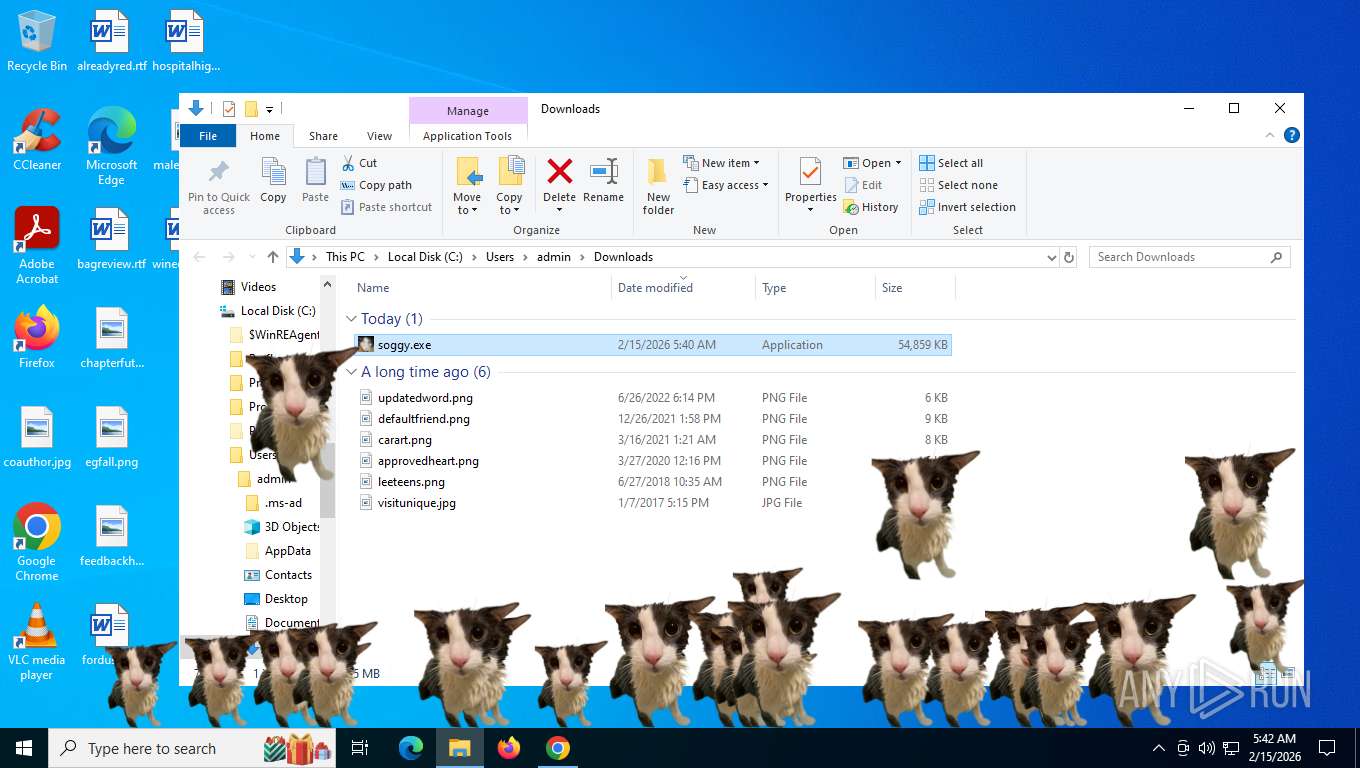Viewport: 1360px width, 768px height.
Task: Open Adobe Acrobat desktop shortcut
Action: point(37,246)
